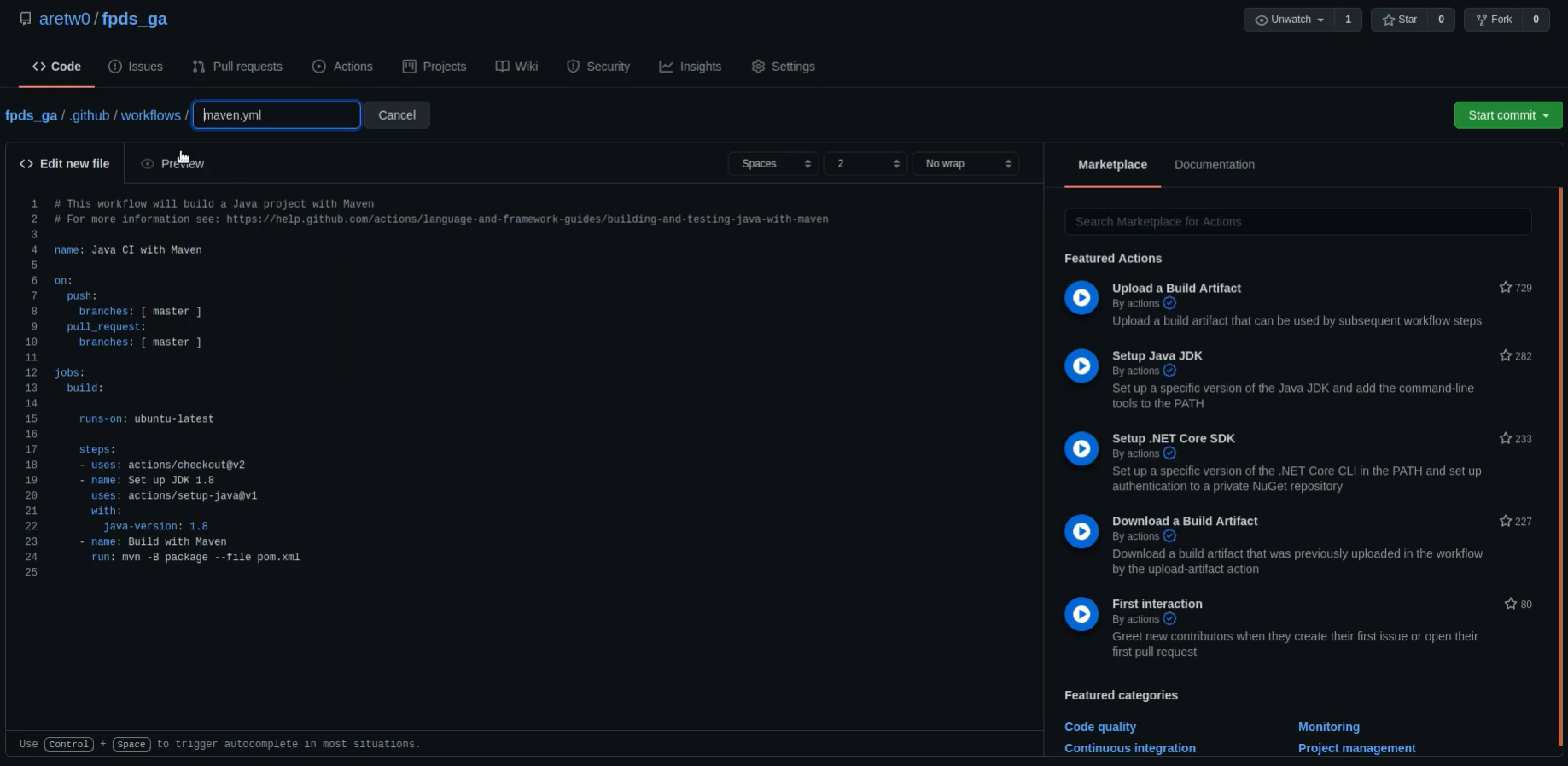The height and width of the screenshot is (766, 1568).
Task: Click the star icon showing 233
Action: (x=1506, y=438)
